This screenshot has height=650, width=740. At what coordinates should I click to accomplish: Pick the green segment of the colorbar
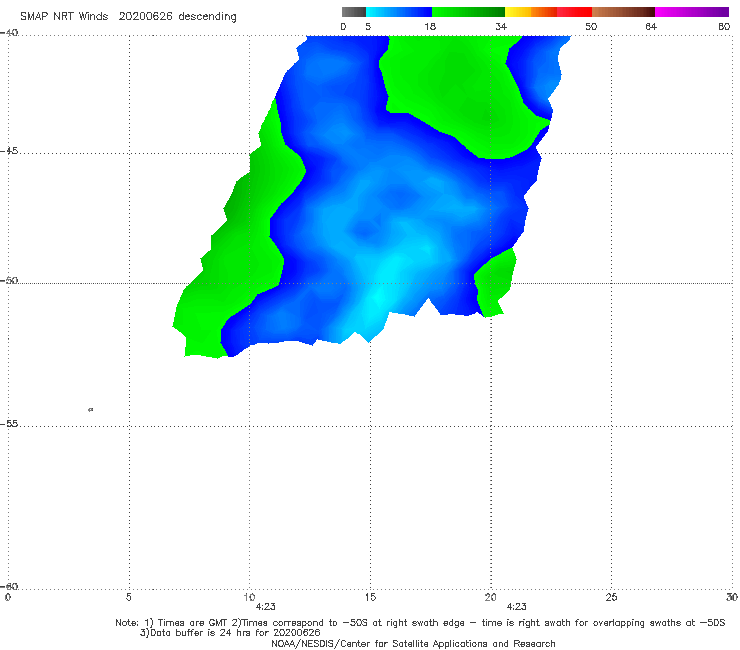click(468, 12)
